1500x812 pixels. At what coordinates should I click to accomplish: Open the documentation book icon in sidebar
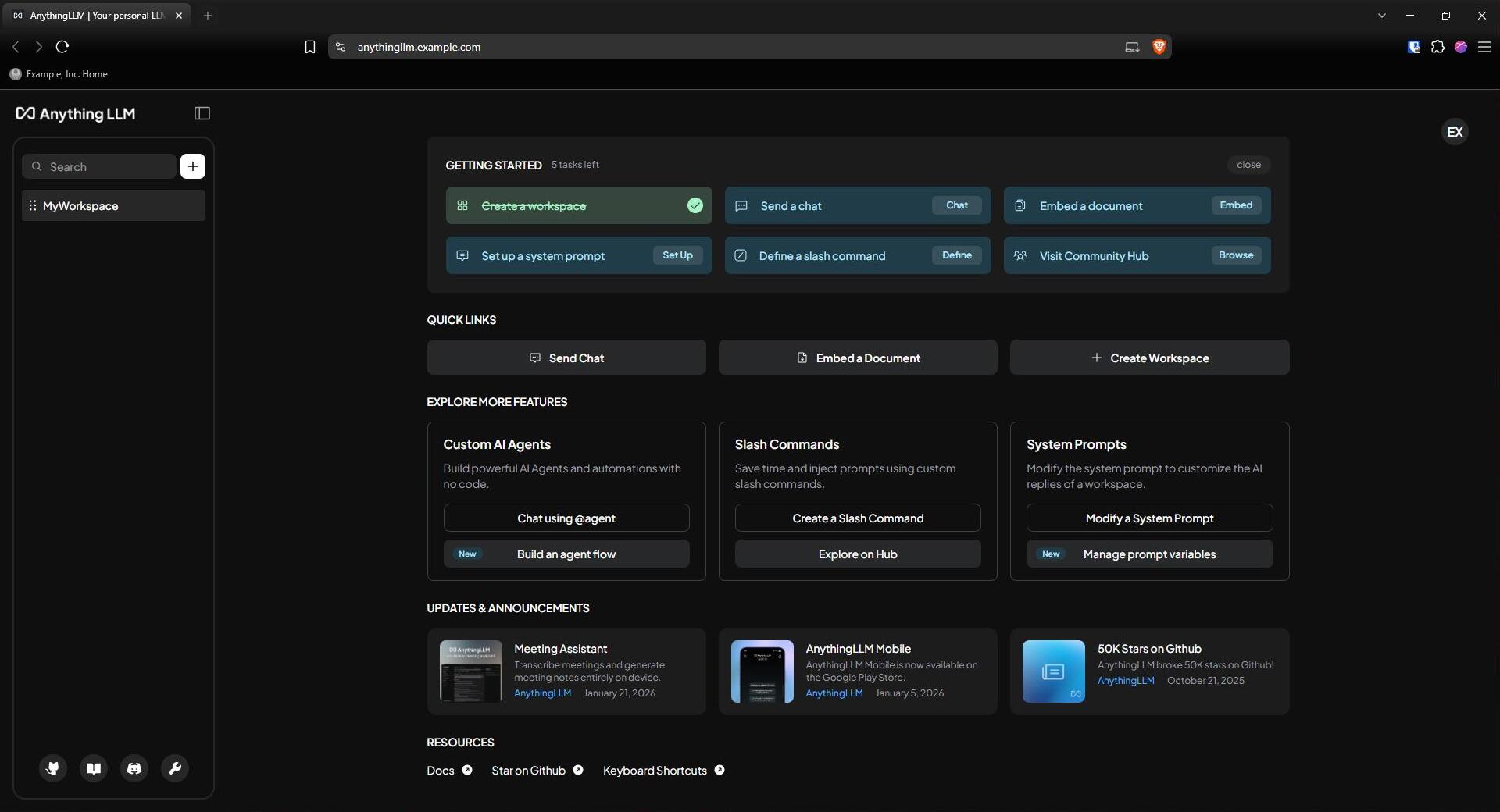[x=94, y=768]
